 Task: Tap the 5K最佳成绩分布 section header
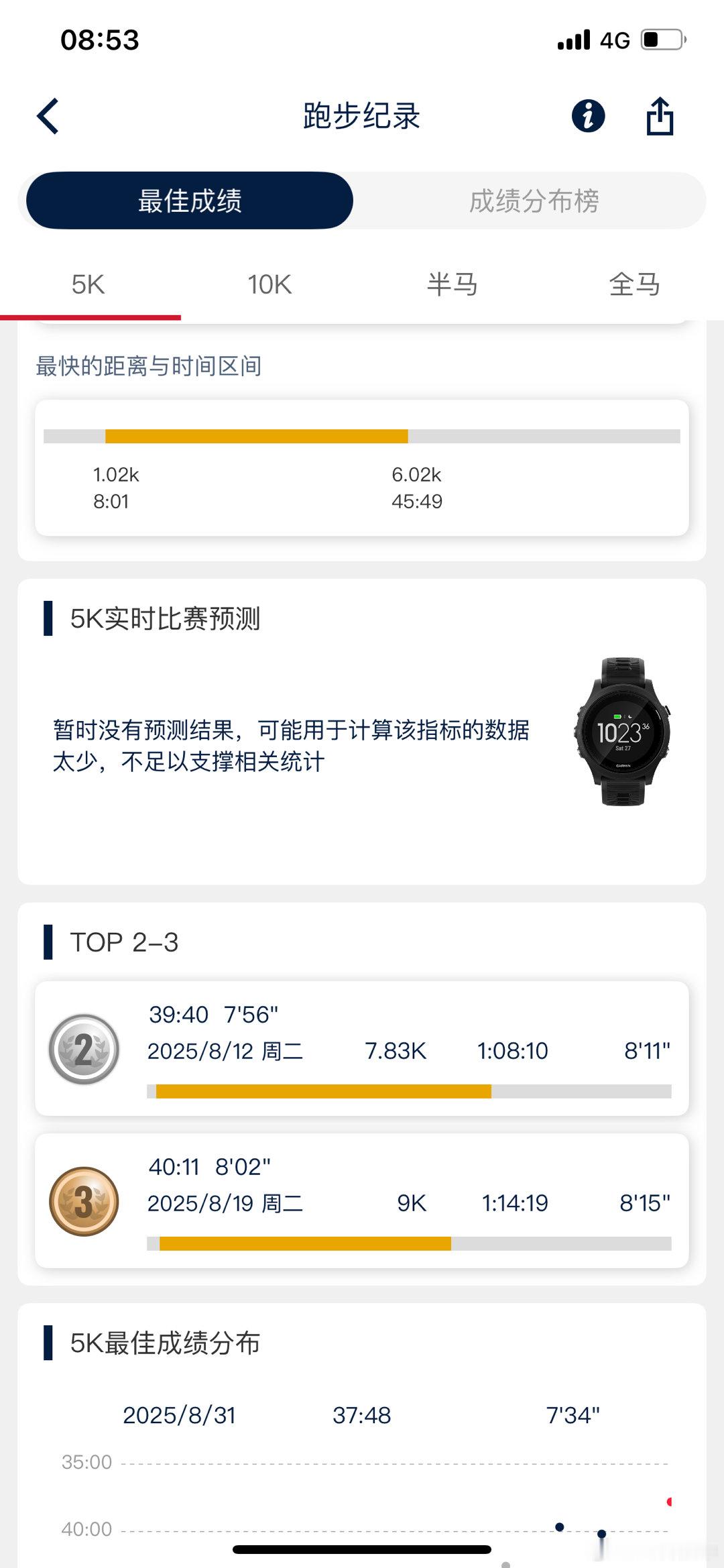point(165,1343)
